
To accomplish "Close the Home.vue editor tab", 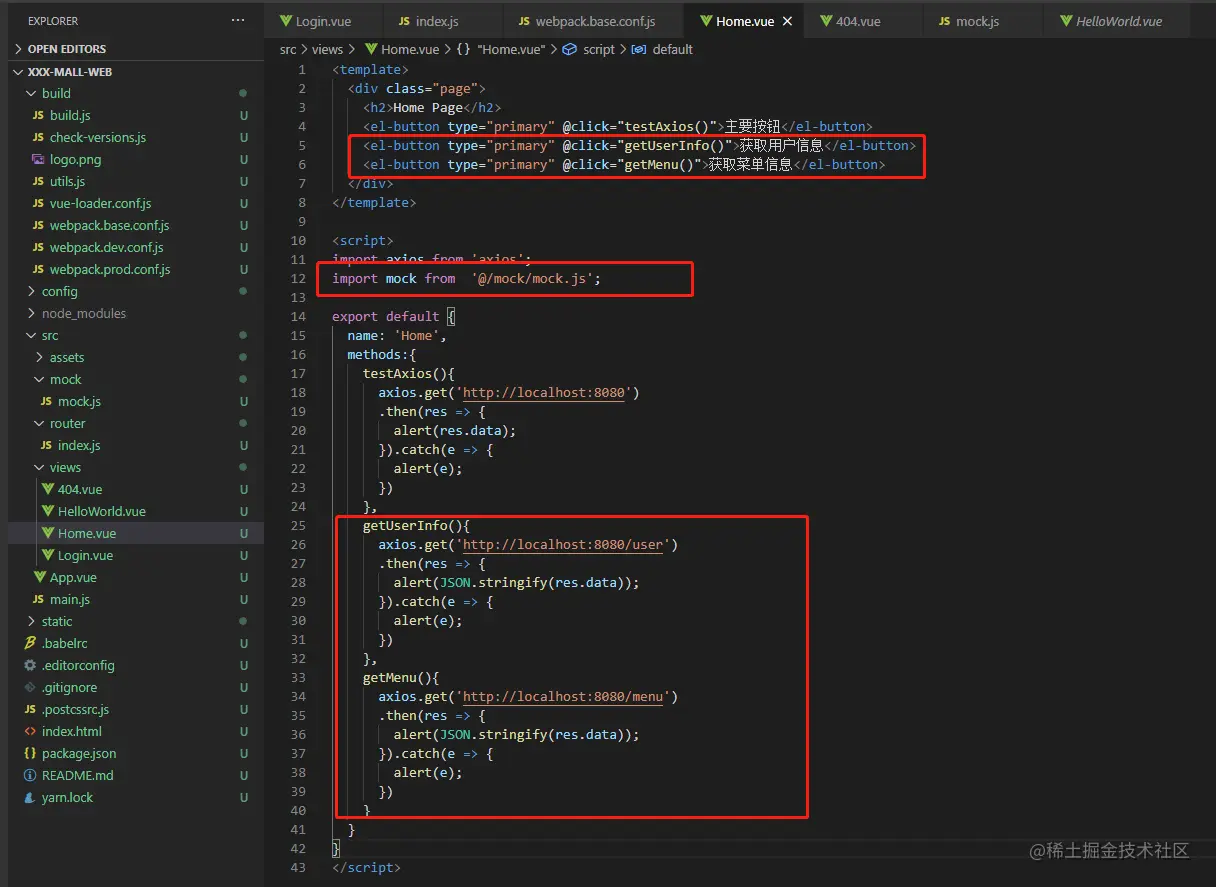I will click(x=787, y=21).
